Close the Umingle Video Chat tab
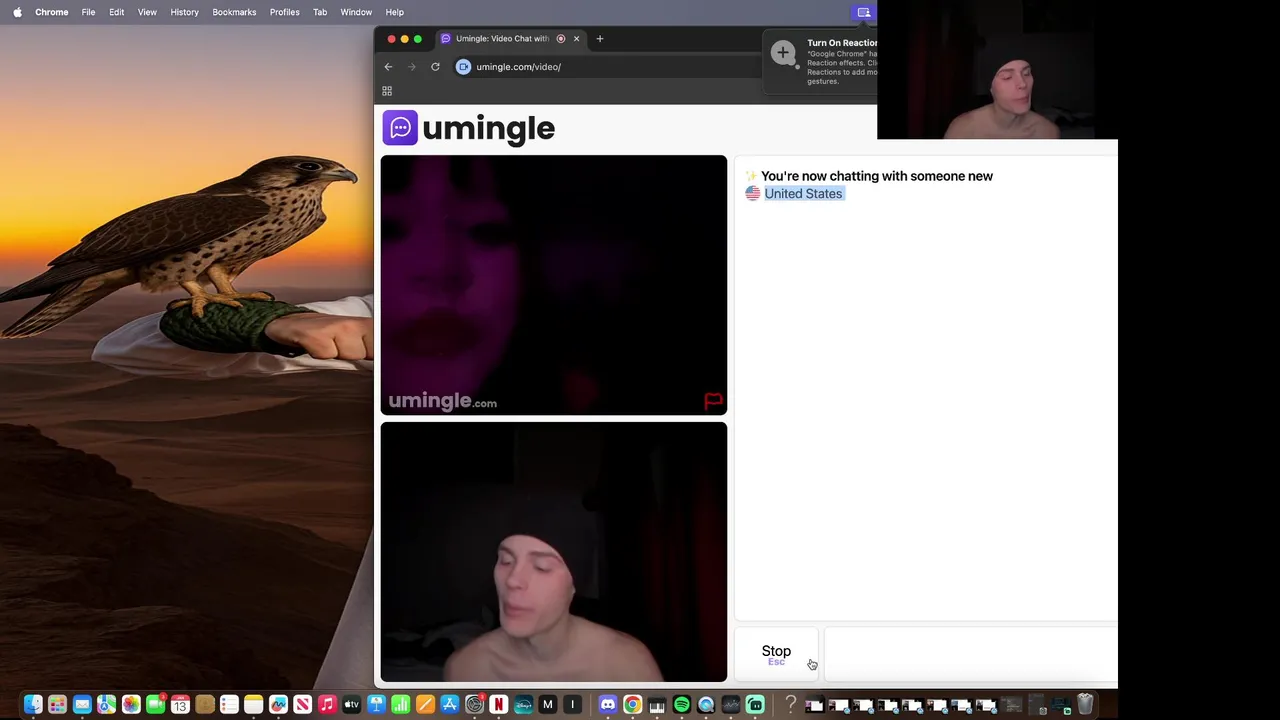The image size is (1280, 720). pyautogui.click(x=576, y=39)
